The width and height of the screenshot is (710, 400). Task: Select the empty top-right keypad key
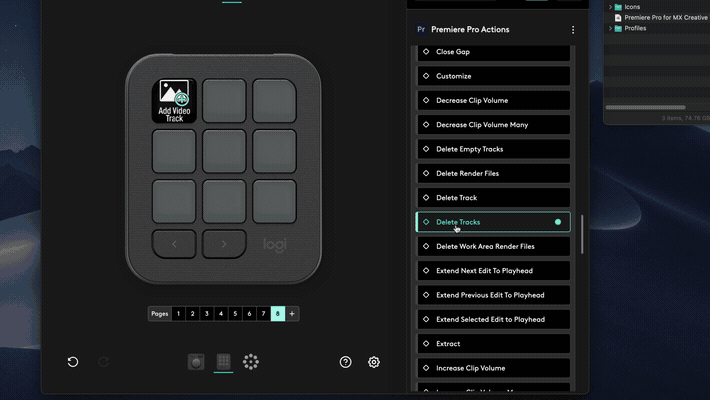274,101
